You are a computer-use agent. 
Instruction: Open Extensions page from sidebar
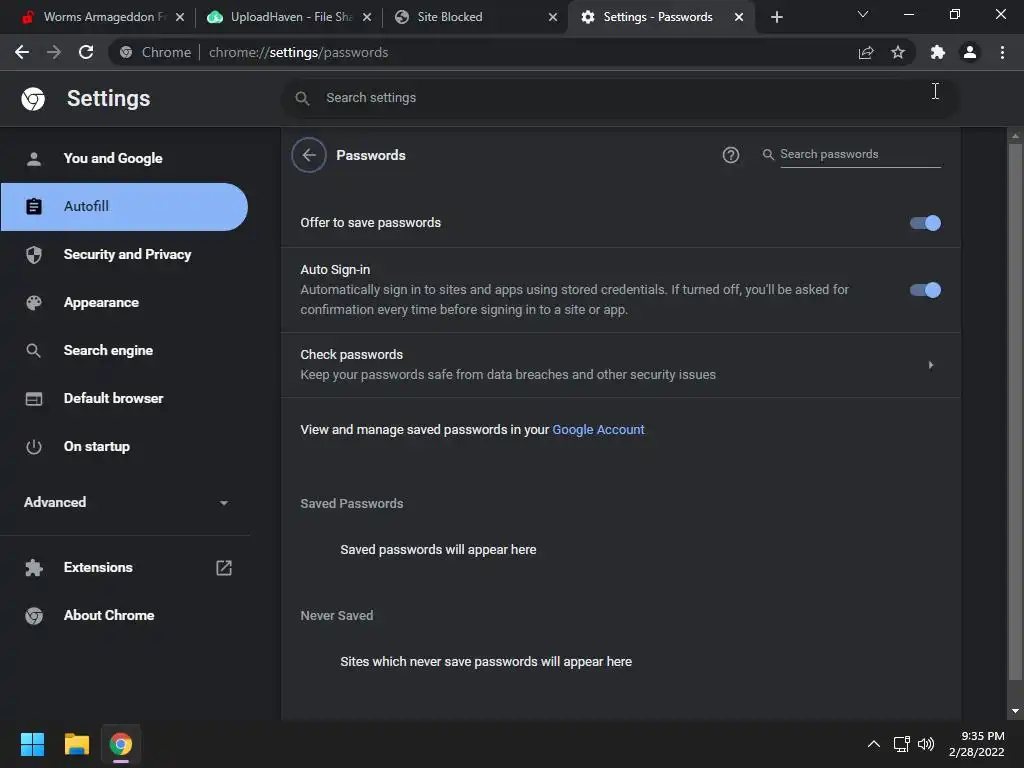click(124, 568)
